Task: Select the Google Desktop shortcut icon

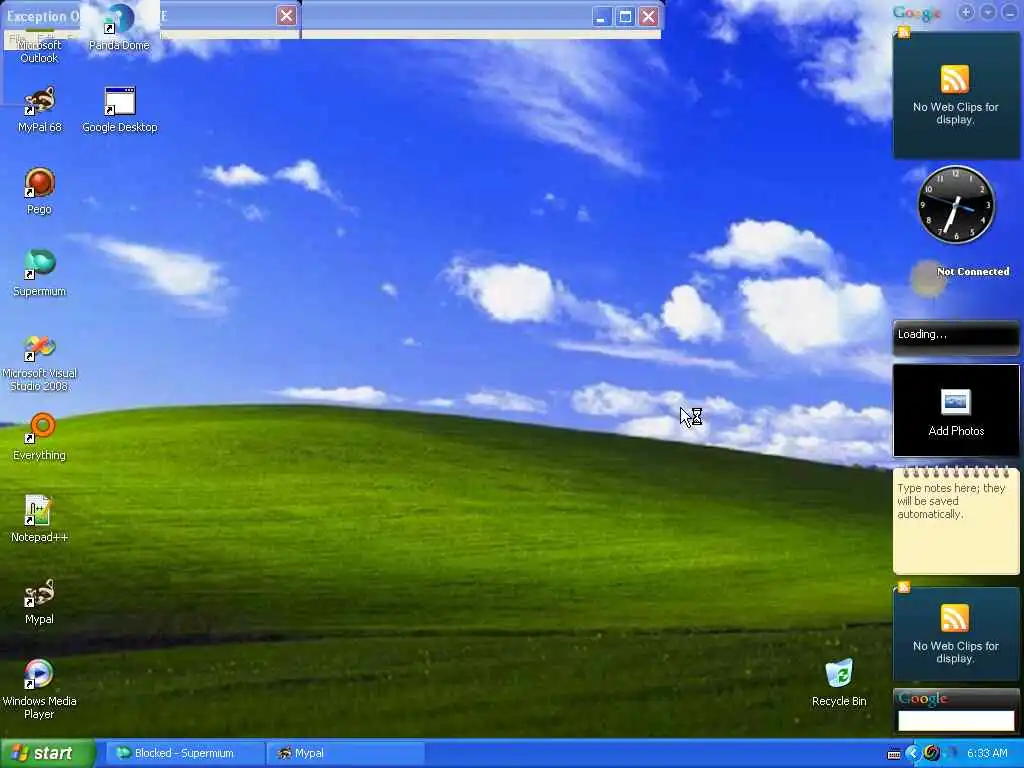Action: point(120,110)
